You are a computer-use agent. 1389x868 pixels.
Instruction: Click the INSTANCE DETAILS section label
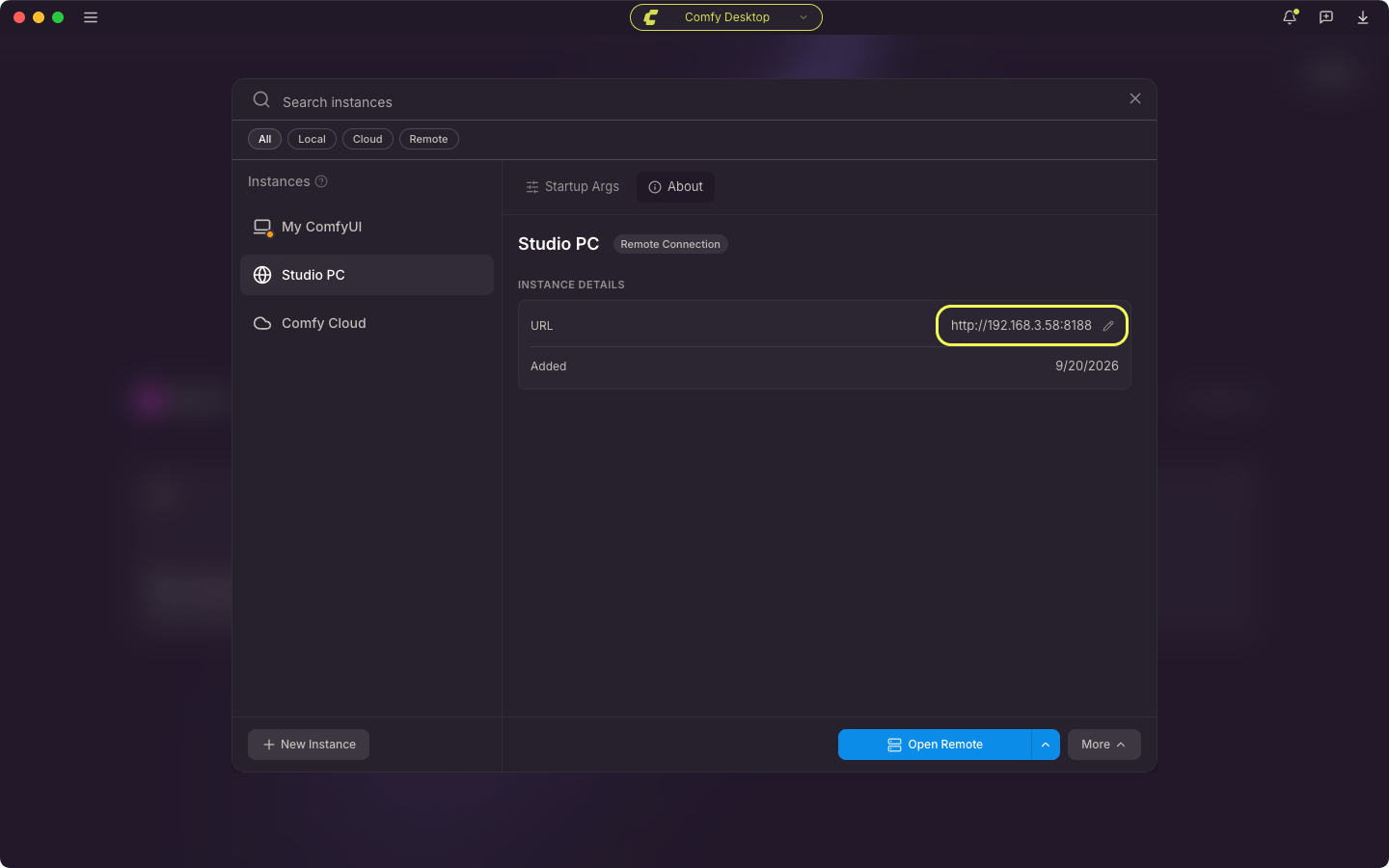[571, 285]
